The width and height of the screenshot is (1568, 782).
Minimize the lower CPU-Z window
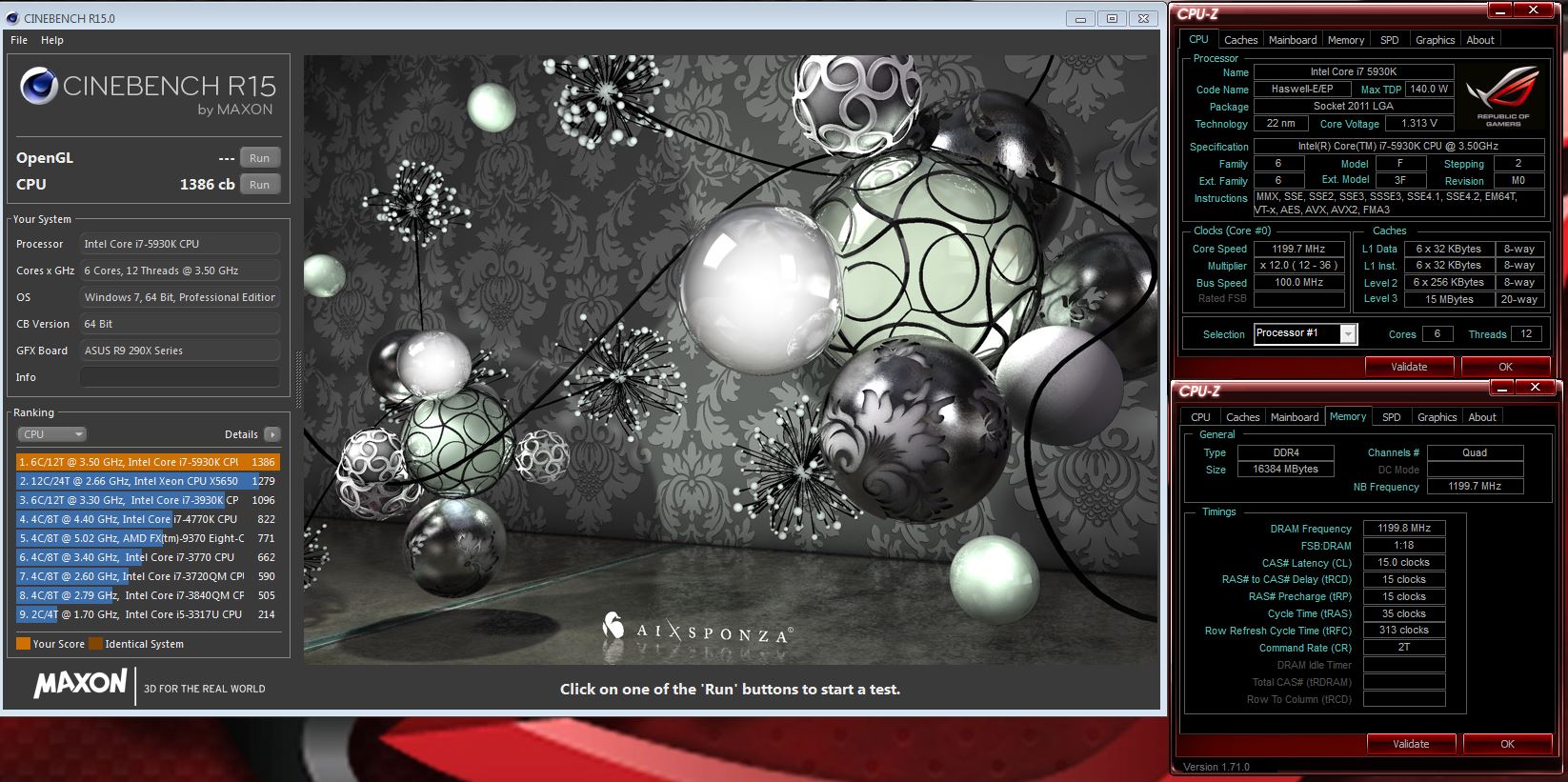click(1501, 388)
